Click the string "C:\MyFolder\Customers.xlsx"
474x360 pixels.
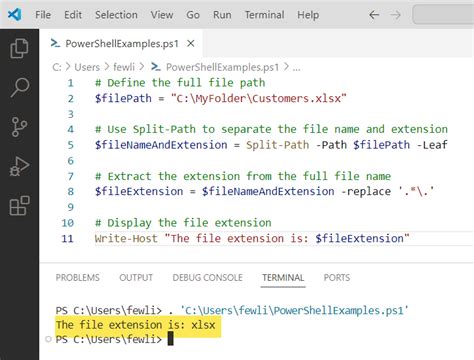[259, 98]
